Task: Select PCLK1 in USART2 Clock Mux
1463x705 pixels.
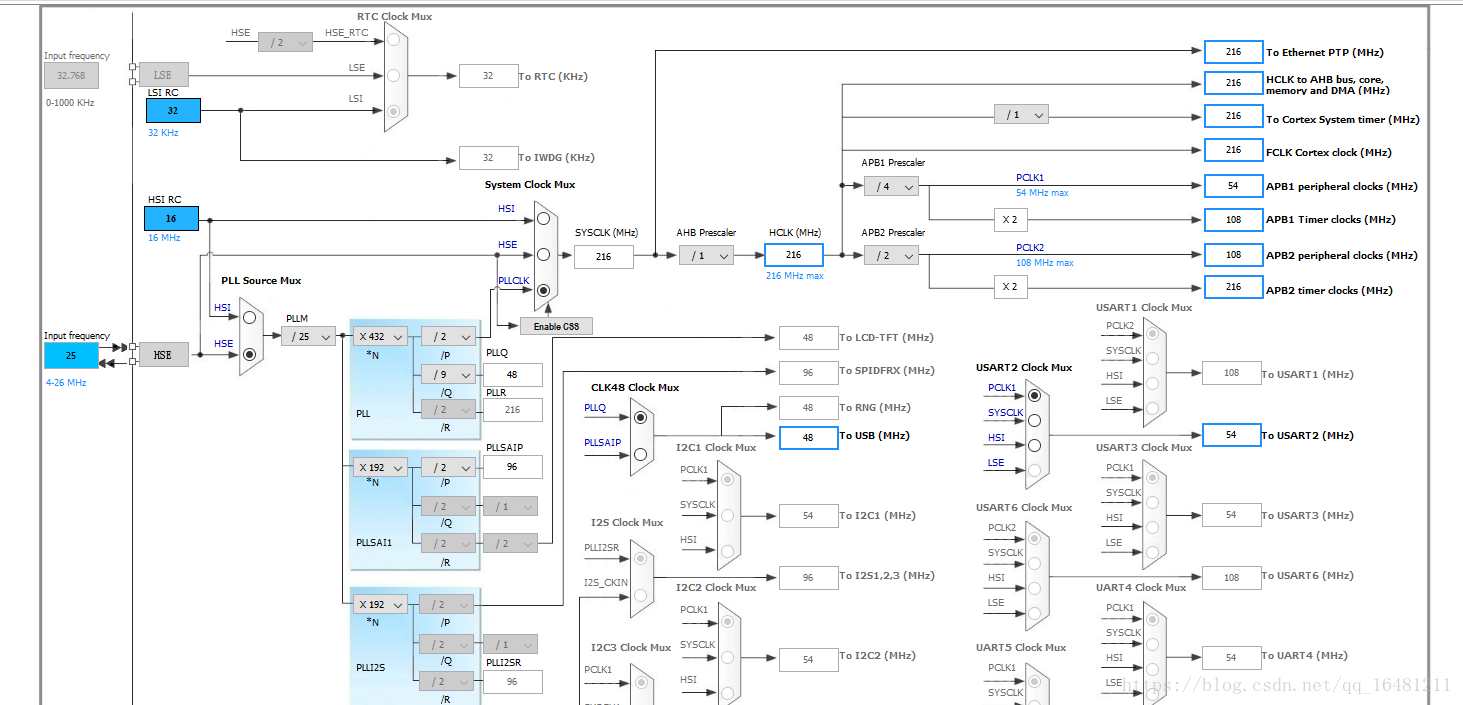Action: 1034,396
